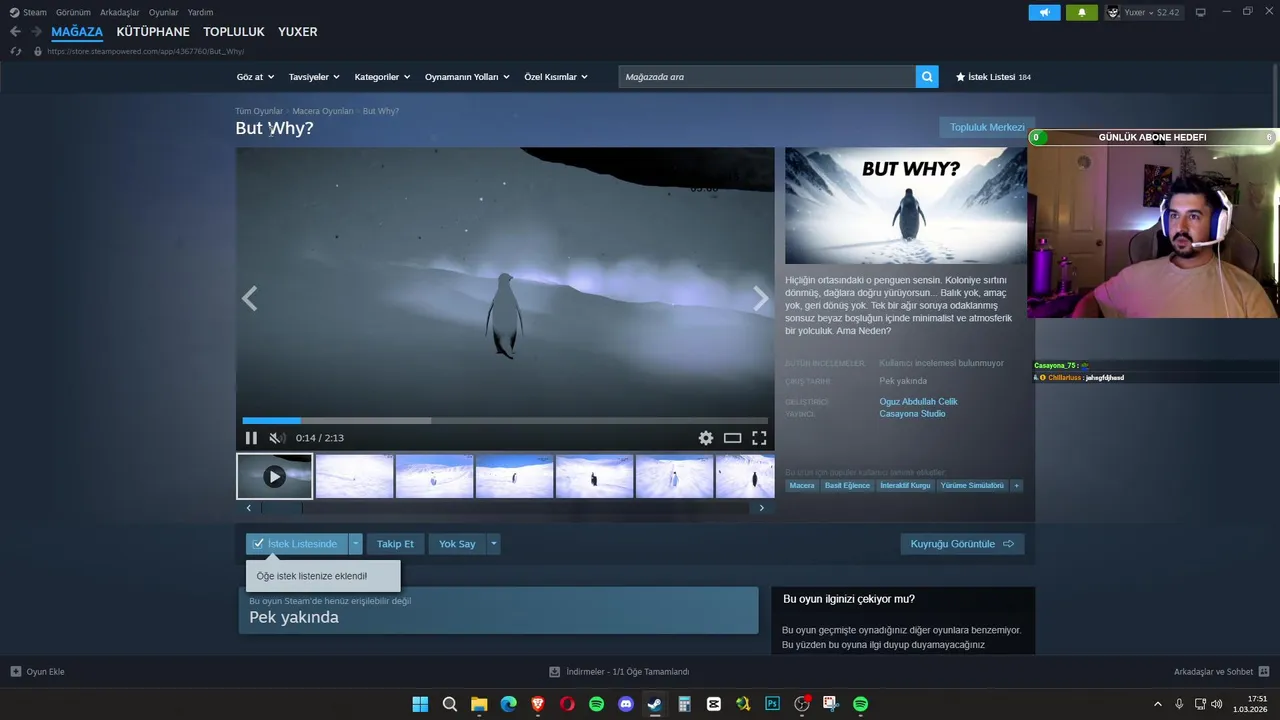Switch to the YUXER profile tab
The height and width of the screenshot is (720, 1280).
(x=298, y=32)
